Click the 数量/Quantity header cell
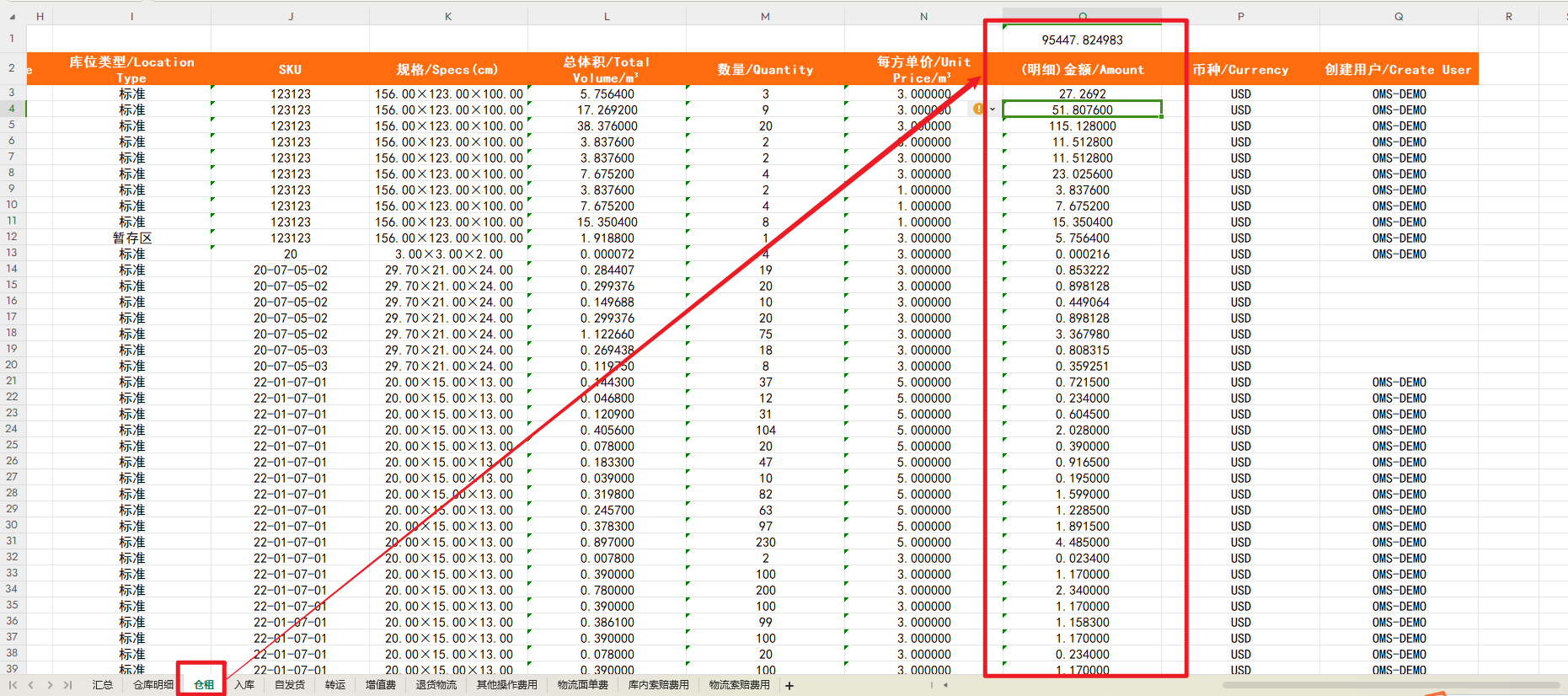Screen dimensions: 1568x696 [x=765, y=69]
